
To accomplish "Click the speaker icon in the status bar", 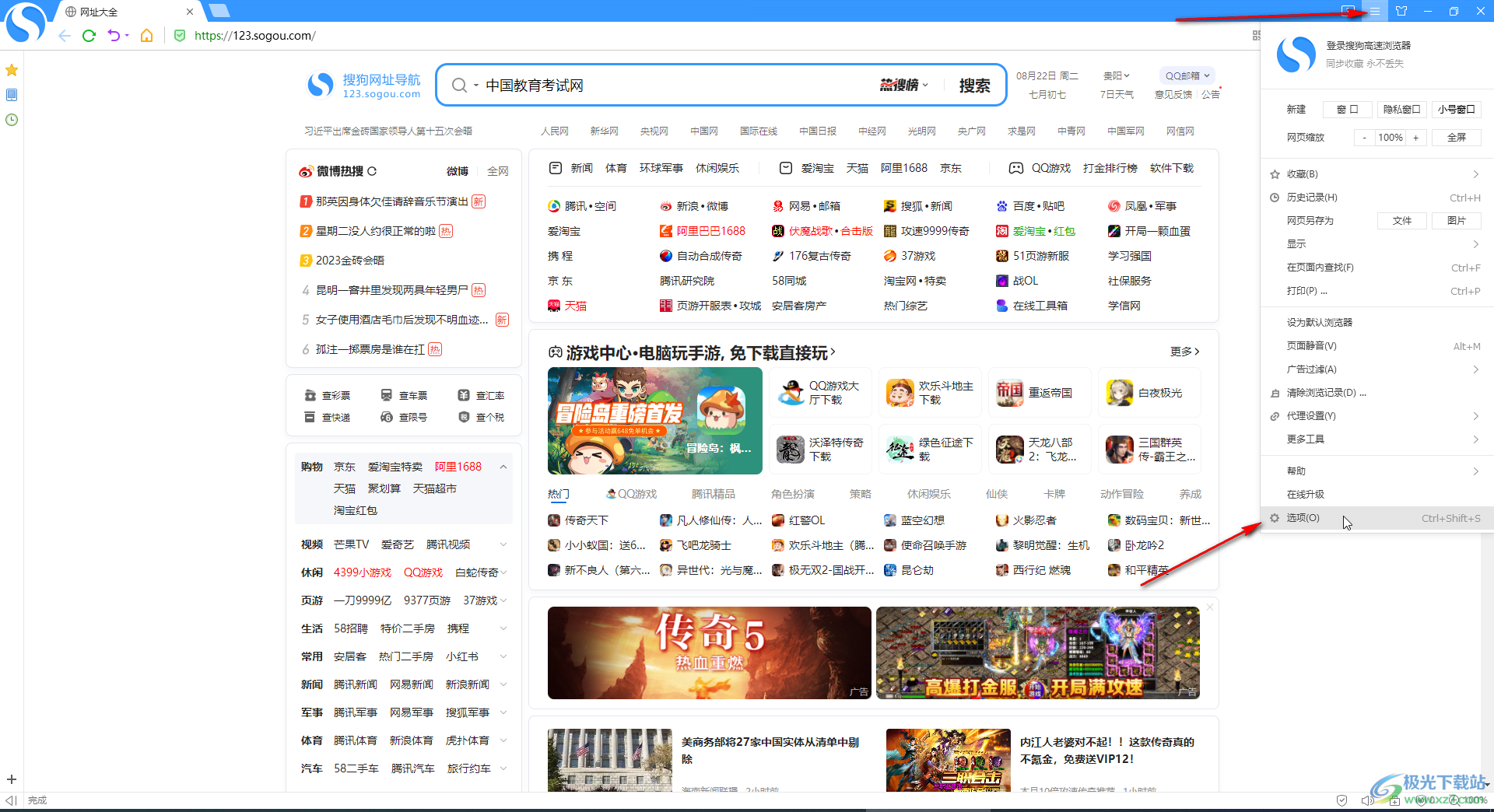I will (x=1367, y=800).
